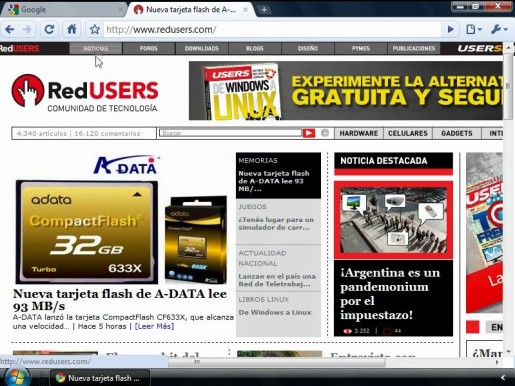Bookmark this page with the star icon
This screenshot has width=515, height=386.
tap(95, 30)
